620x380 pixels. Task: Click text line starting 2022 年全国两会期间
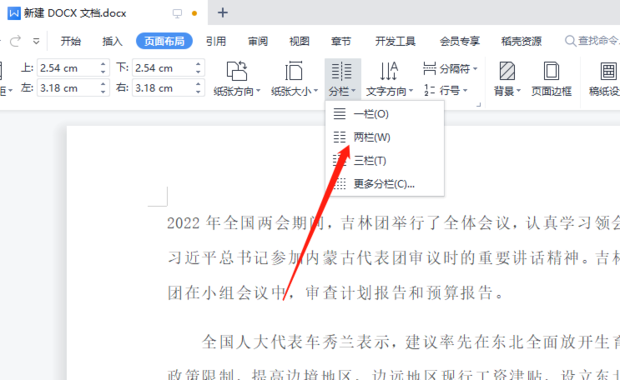click(x=393, y=223)
